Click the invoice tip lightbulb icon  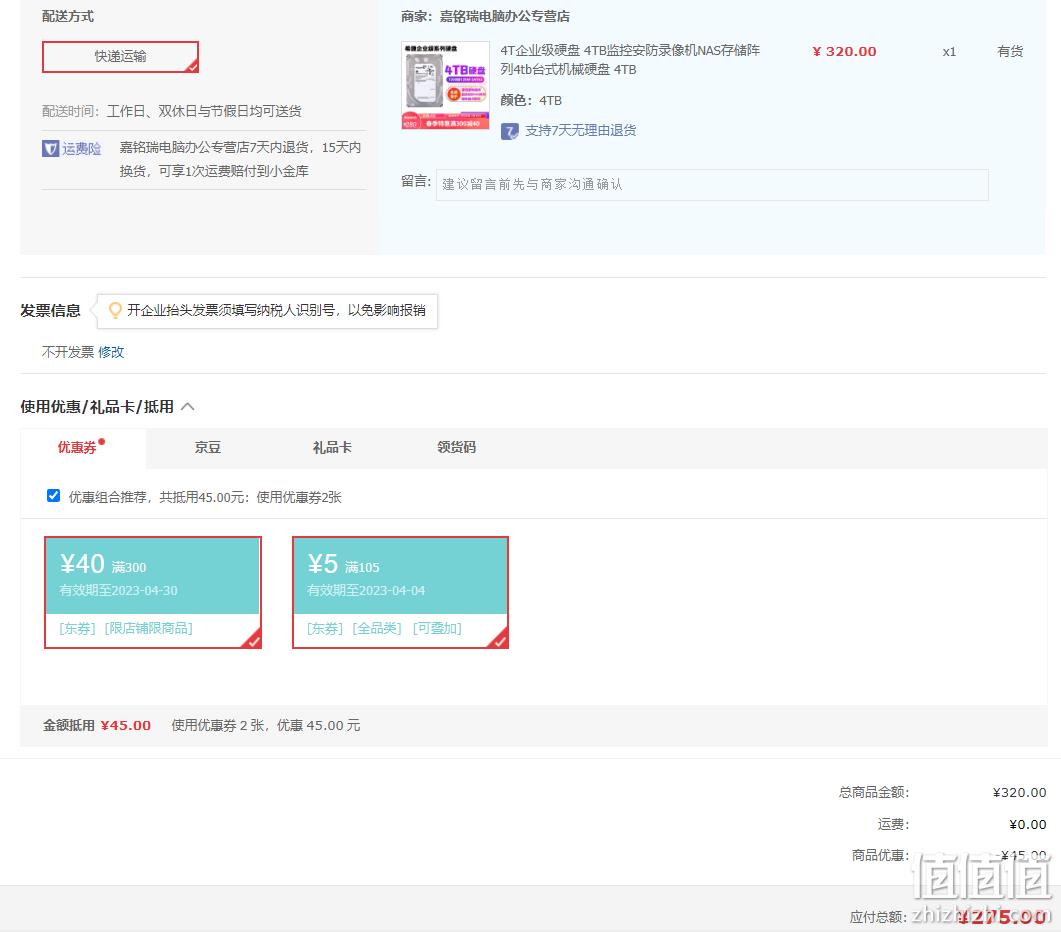pos(116,310)
